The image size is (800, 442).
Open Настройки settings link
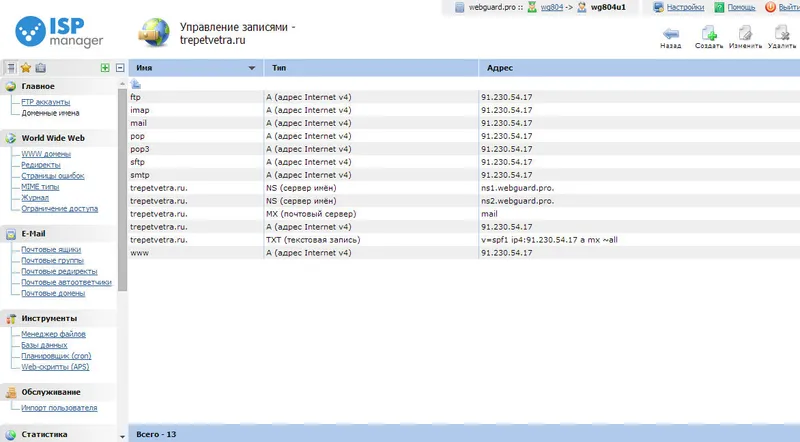[685, 7]
